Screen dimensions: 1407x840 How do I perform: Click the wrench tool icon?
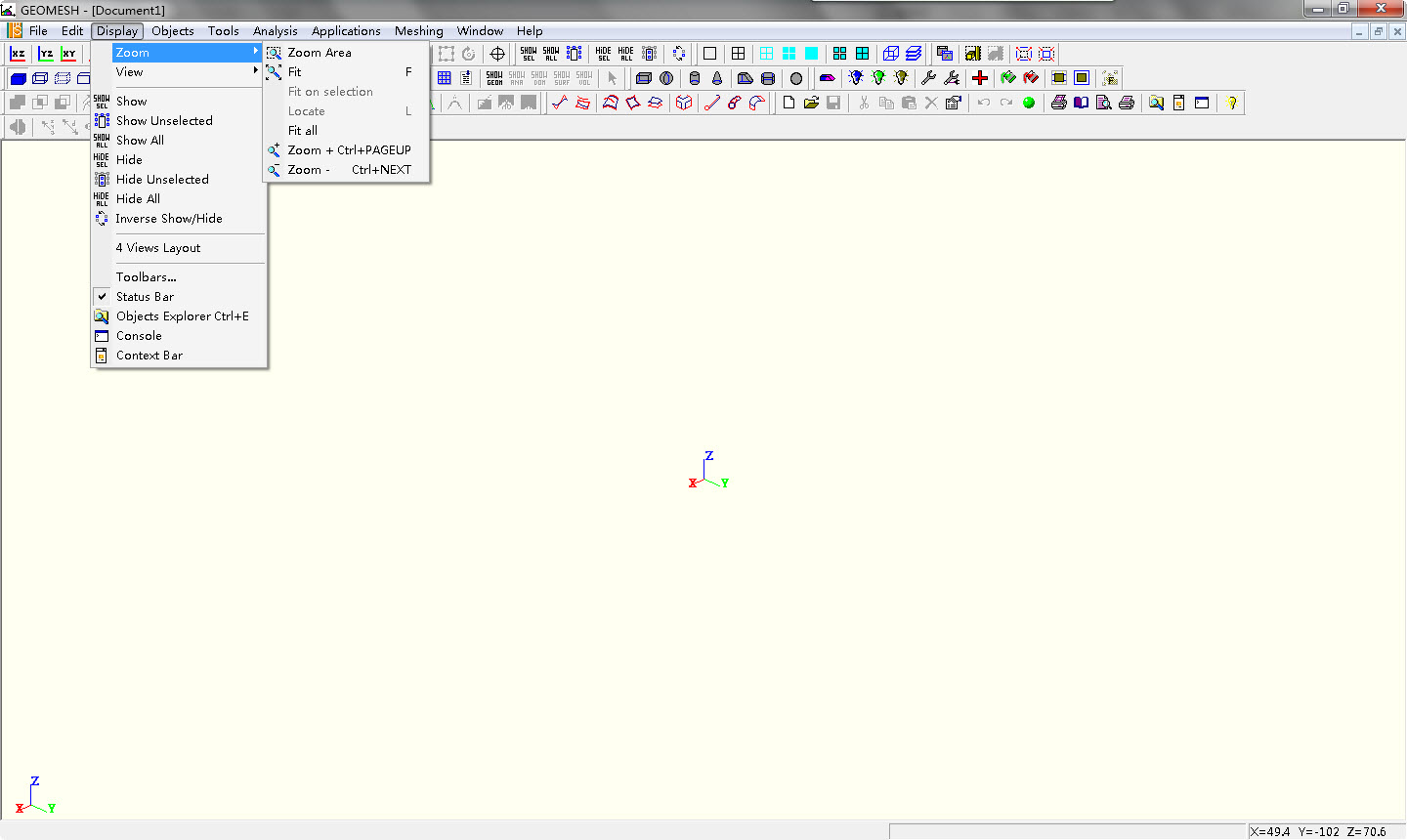929,78
